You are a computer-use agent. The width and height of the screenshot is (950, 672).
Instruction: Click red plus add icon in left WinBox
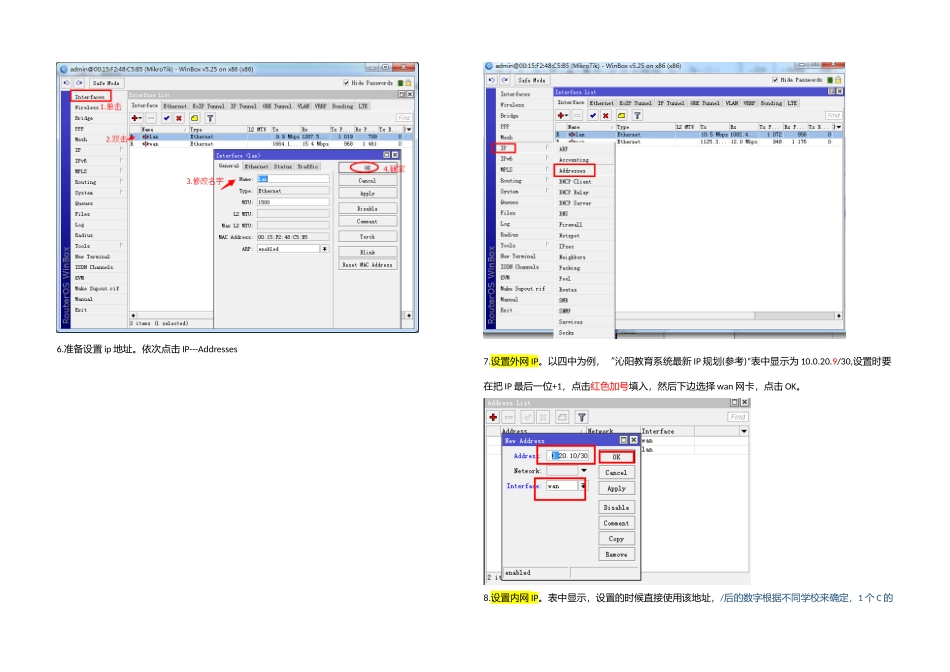(x=136, y=118)
